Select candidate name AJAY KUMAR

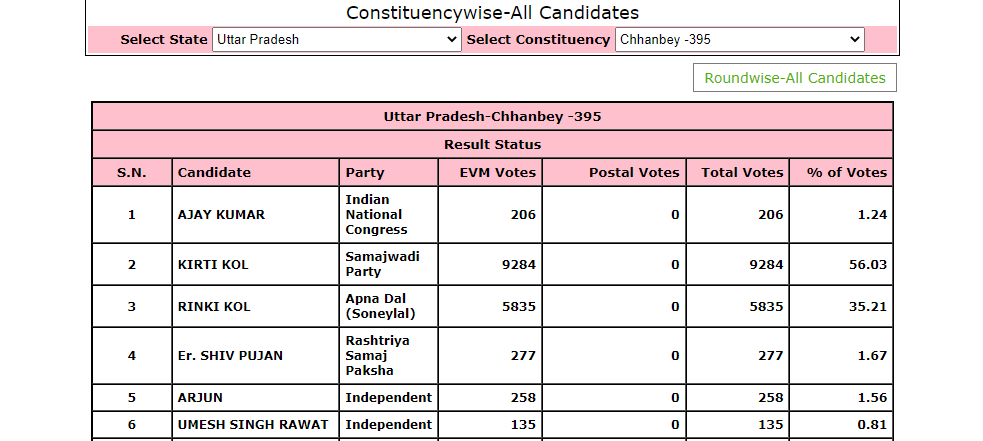click(221, 215)
